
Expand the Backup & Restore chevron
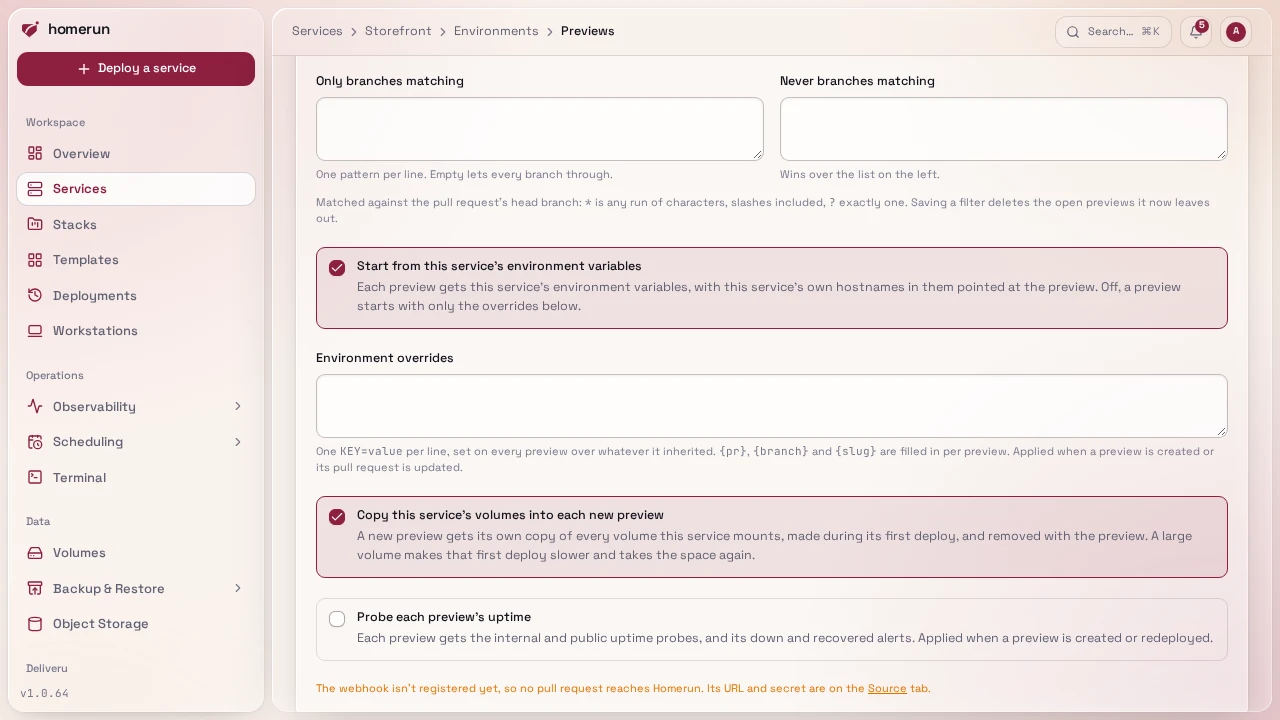tap(238, 588)
